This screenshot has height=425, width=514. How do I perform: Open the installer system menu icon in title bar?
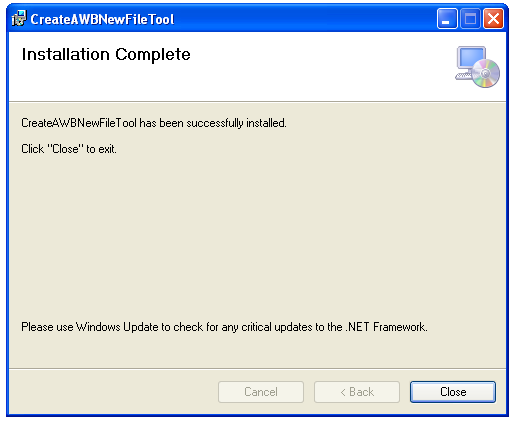(x=19, y=19)
